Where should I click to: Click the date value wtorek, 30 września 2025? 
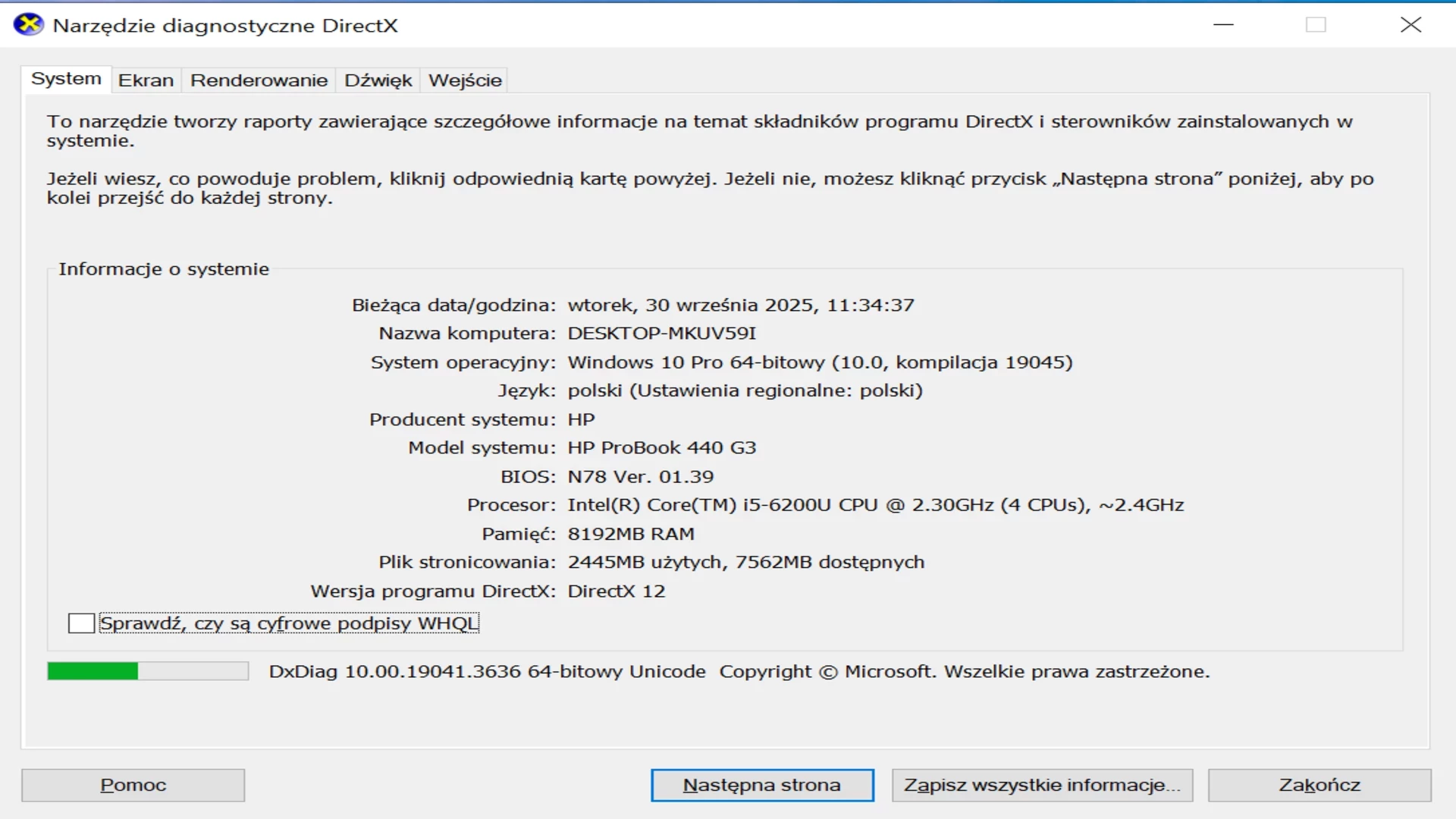(x=741, y=305)
